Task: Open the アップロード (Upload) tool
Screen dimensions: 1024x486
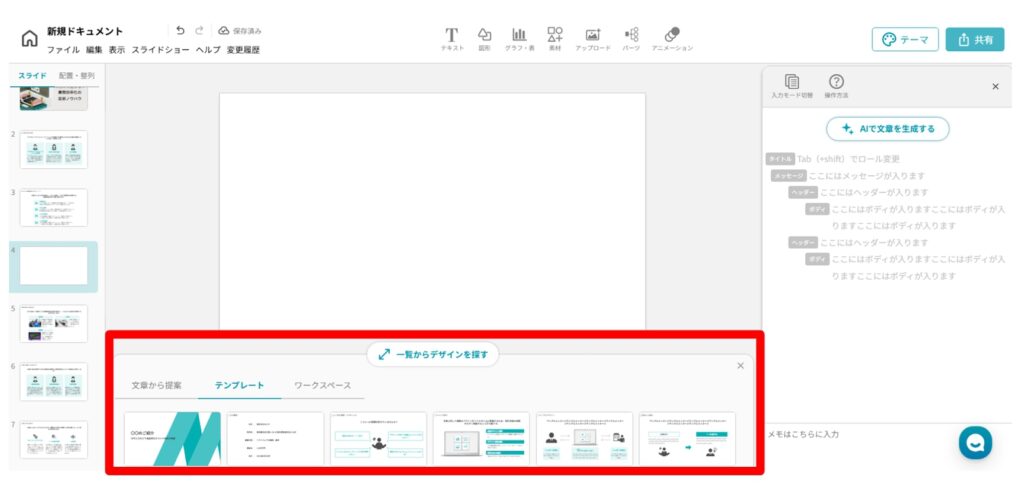Action: pyautogui.click(x=593, y=36)
